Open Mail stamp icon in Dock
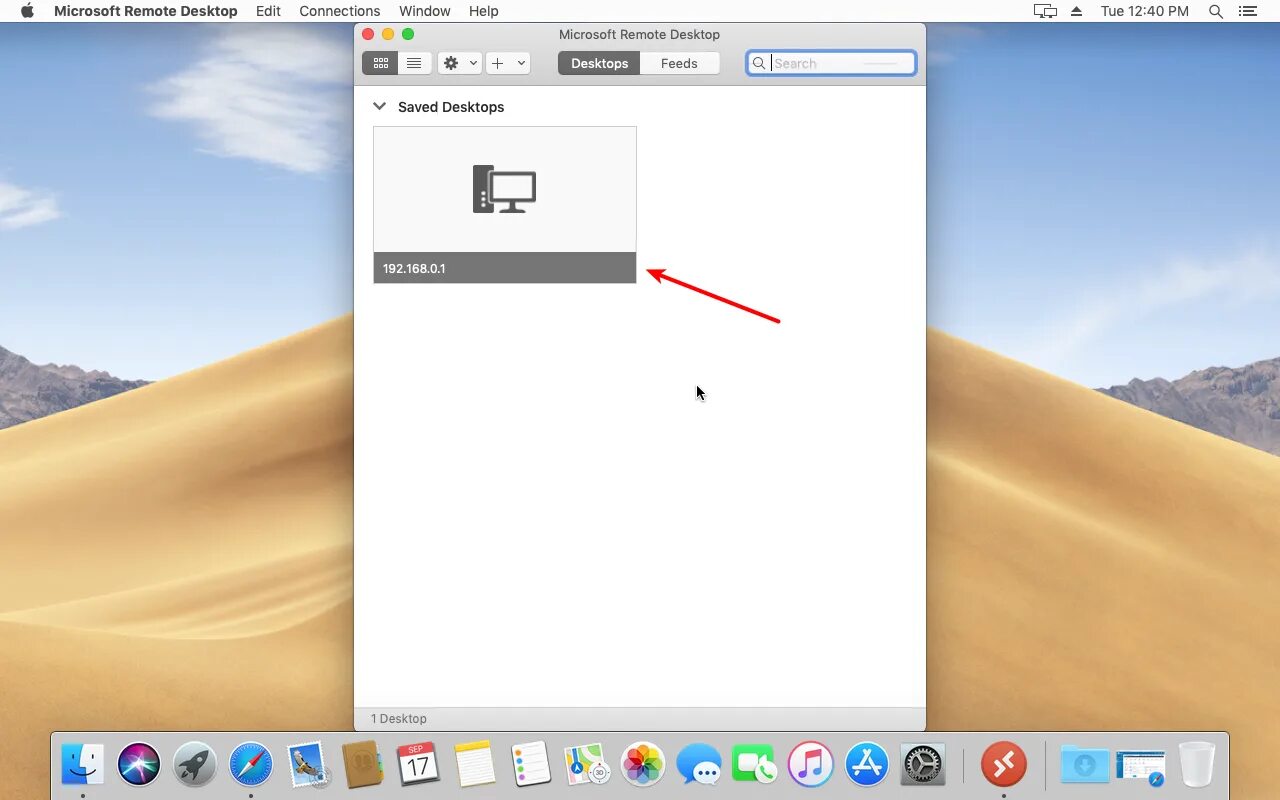Screen dimensions: 1280x800 coord(307,765)
